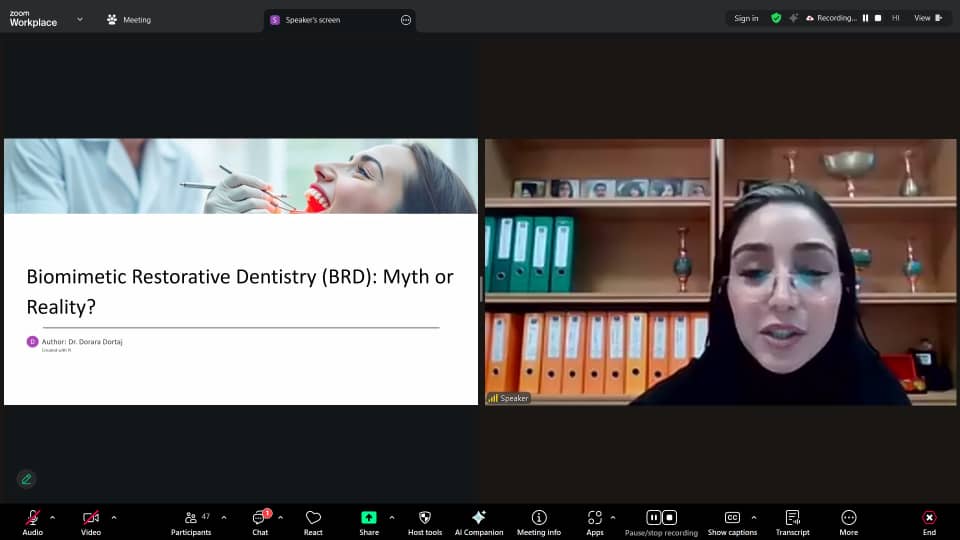Select the Meeting tab
The height and width of the screenshot is (540, 960).
(x=129, y=20)
